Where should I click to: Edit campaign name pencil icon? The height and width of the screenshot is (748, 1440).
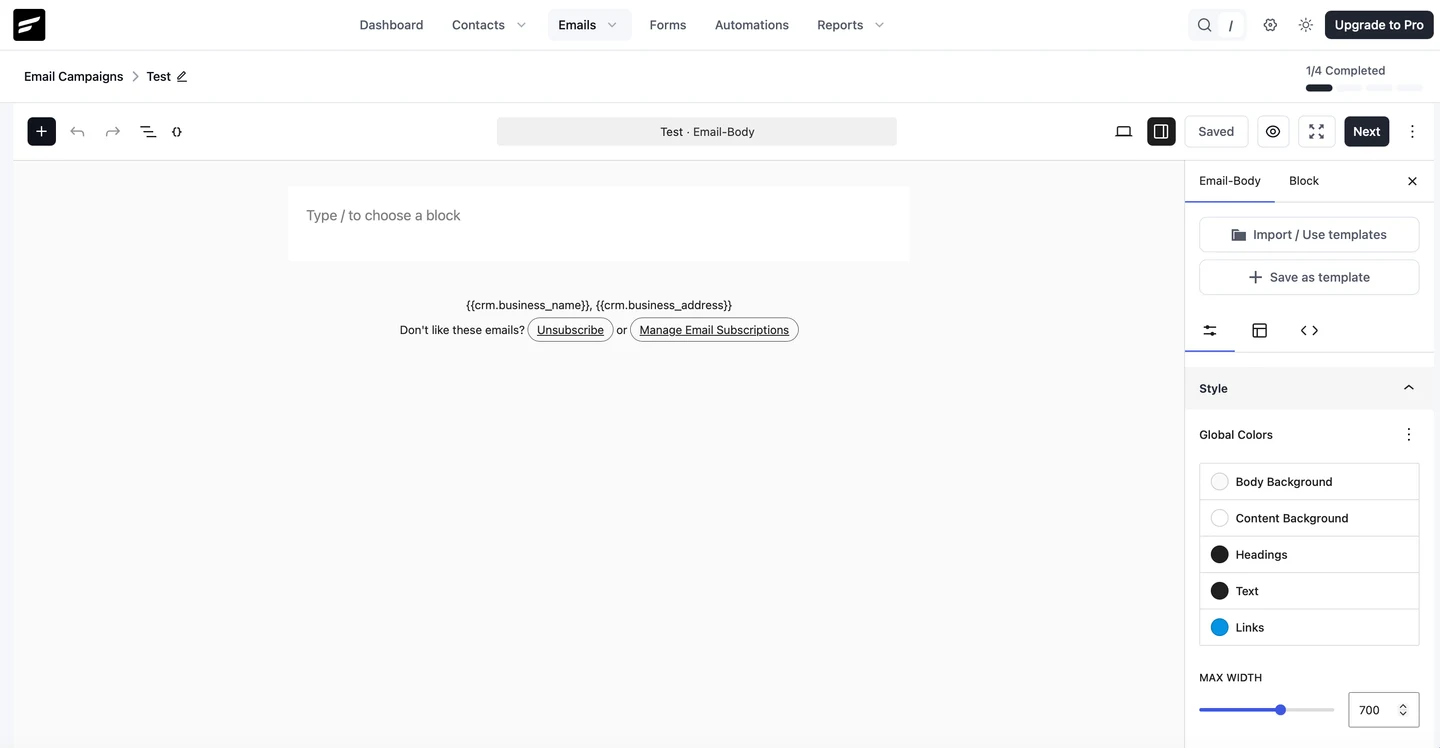tap(182, 76)
